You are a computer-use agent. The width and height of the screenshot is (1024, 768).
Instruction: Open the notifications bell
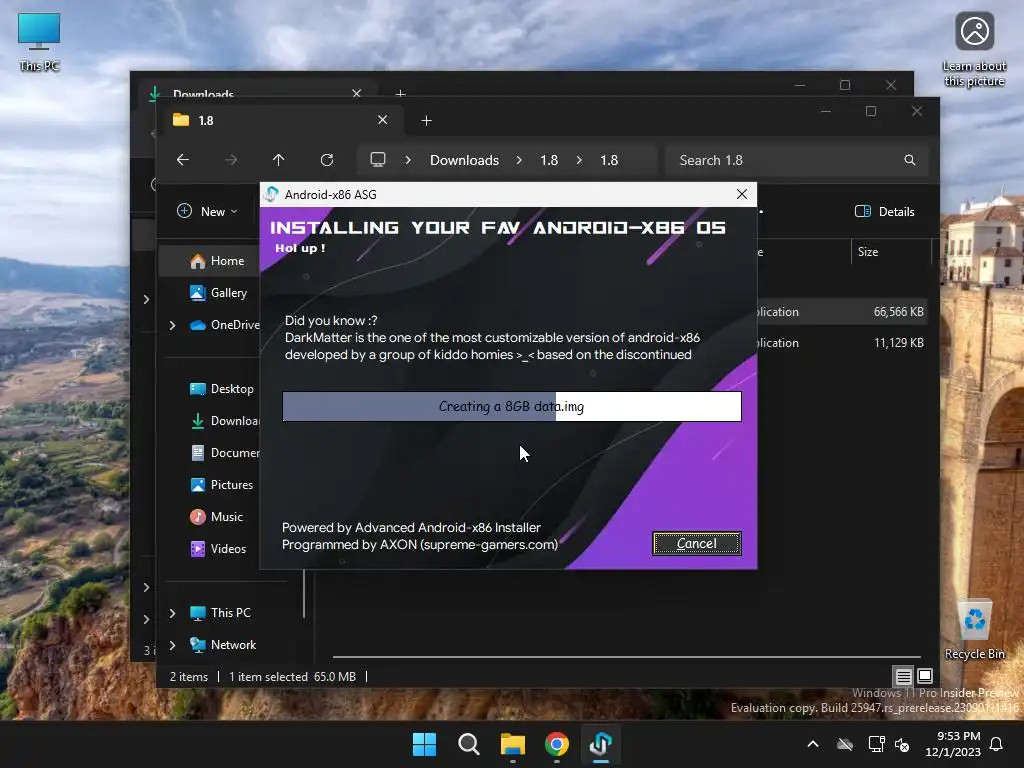[x=997, y=744]
